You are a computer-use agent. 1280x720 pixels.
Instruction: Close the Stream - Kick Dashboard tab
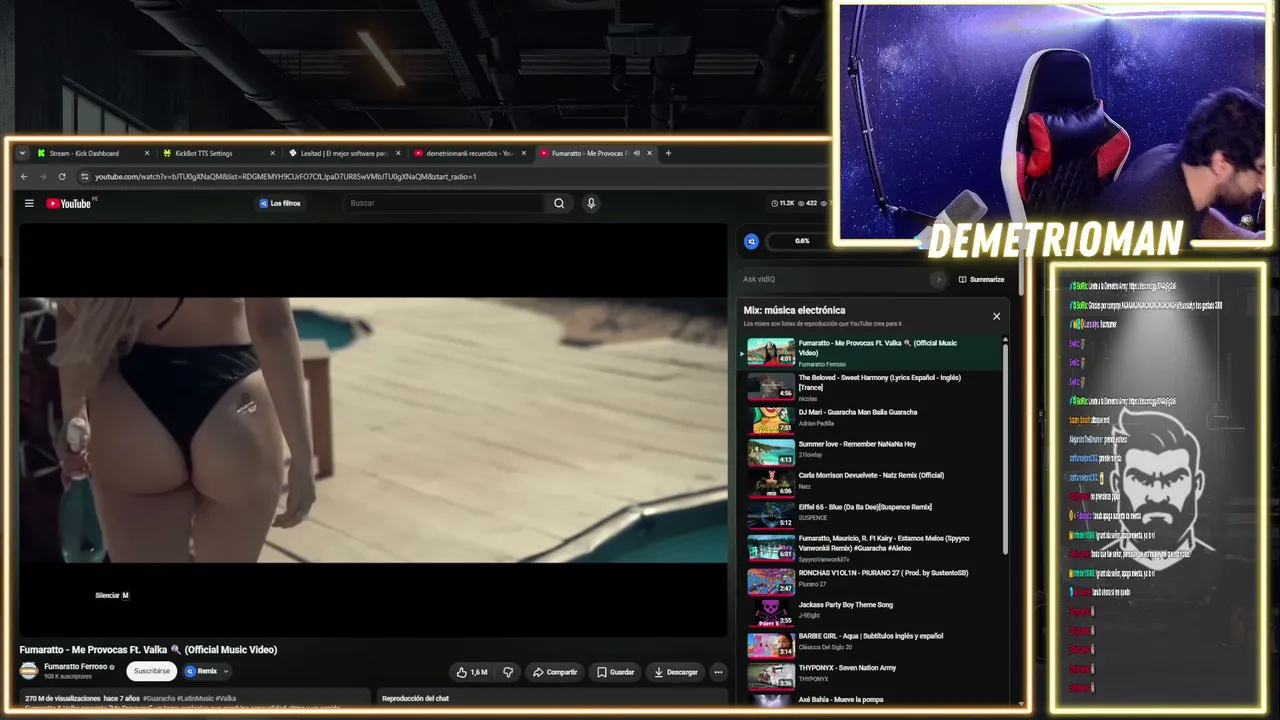coord(146,153)
